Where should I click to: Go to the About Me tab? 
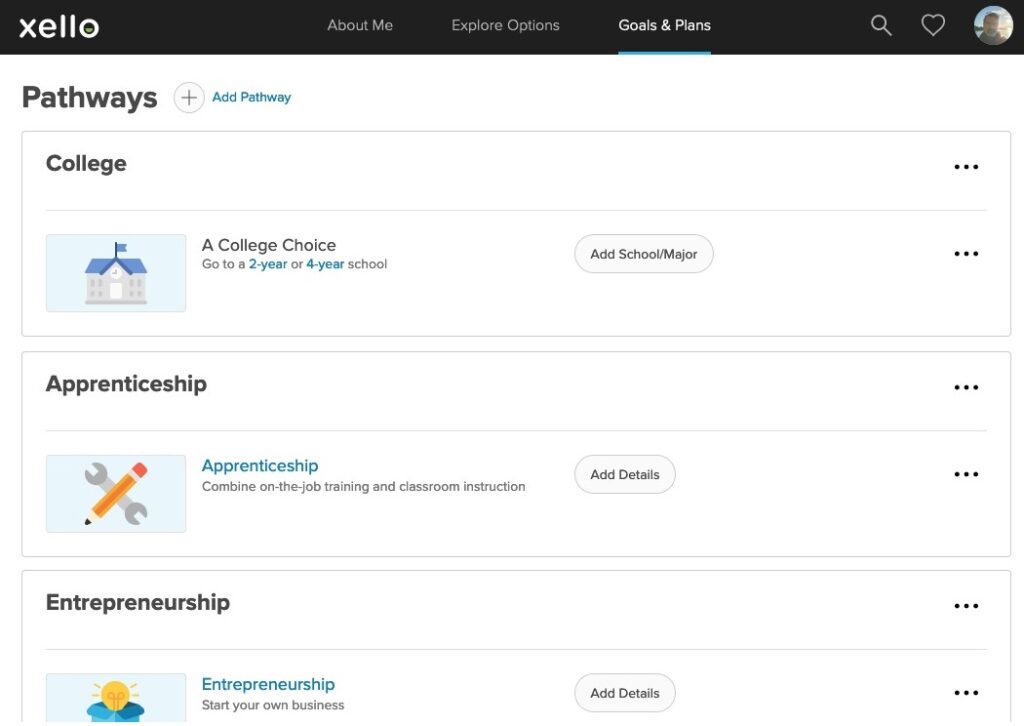click(x=360, y=26)
